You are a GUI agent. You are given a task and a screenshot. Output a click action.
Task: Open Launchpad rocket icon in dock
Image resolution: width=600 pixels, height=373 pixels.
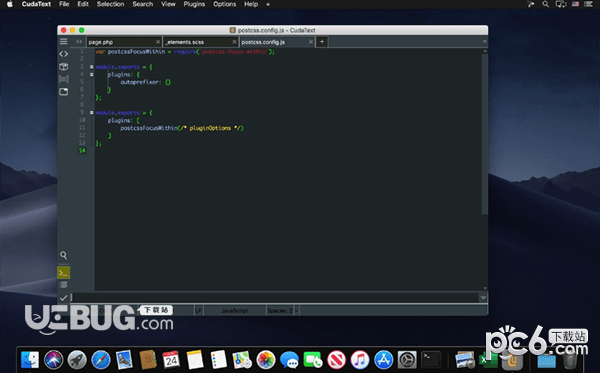[77, 360]
